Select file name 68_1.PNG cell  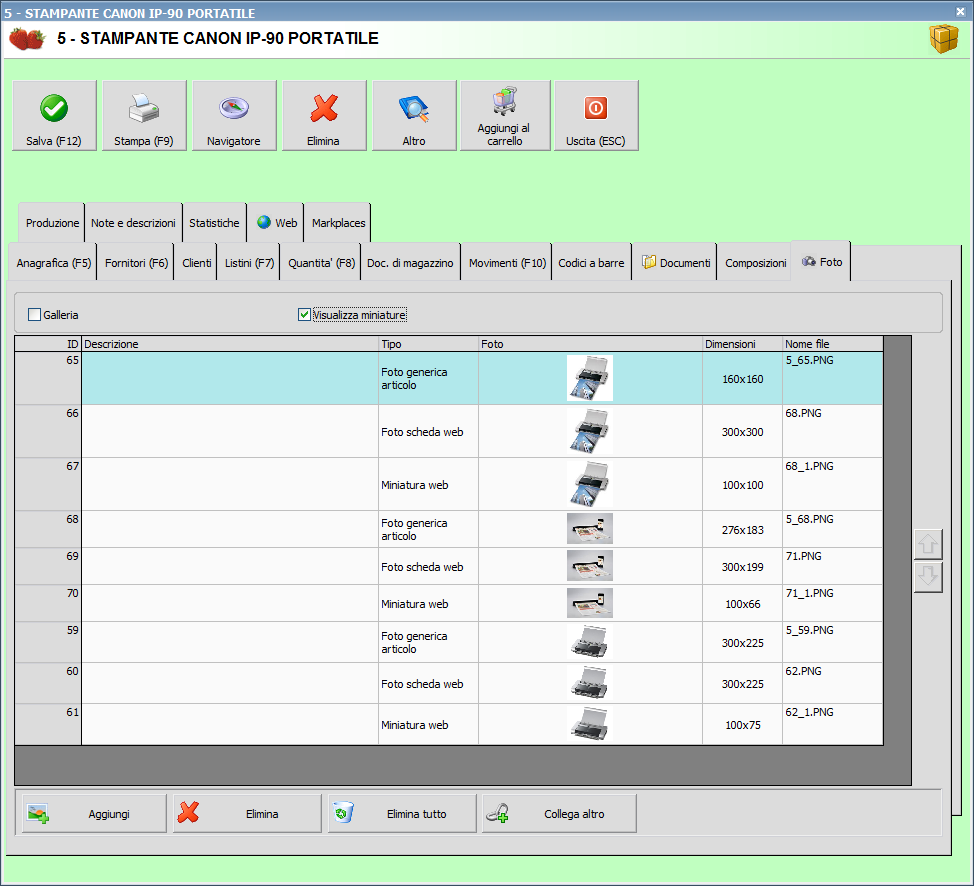832,485
